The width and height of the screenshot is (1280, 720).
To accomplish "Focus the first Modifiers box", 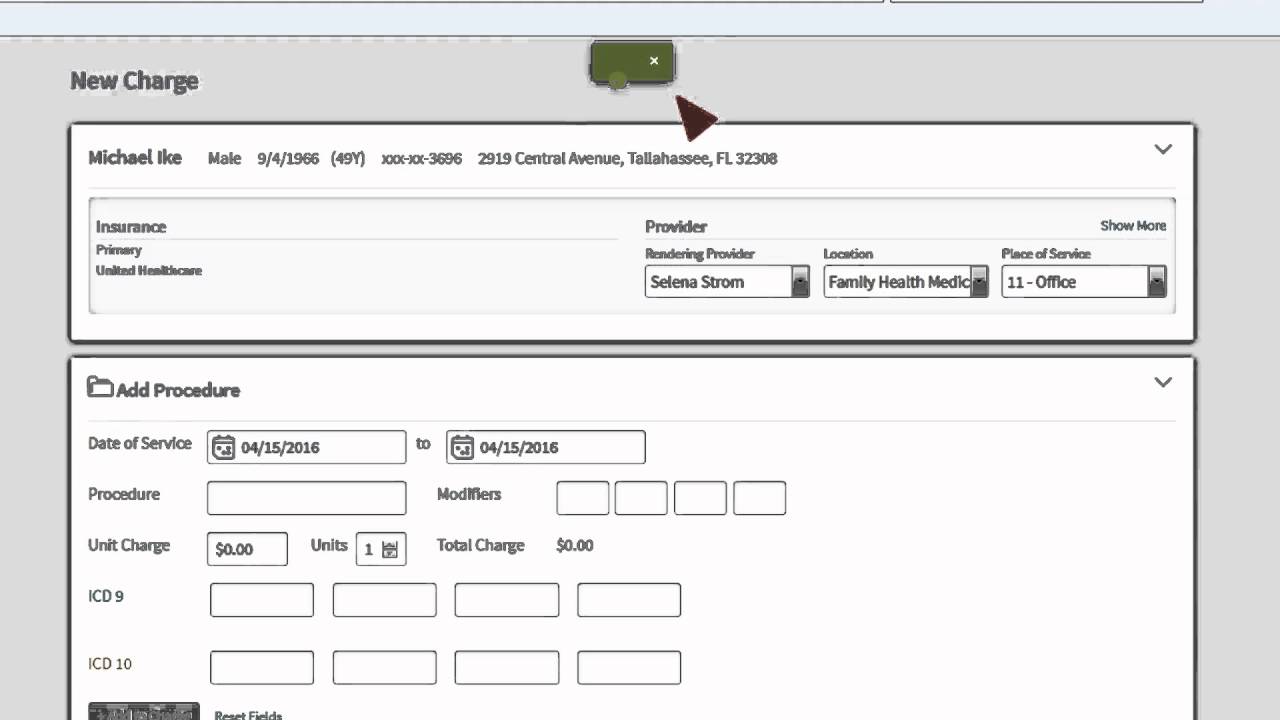I will [x=583, y=498].
